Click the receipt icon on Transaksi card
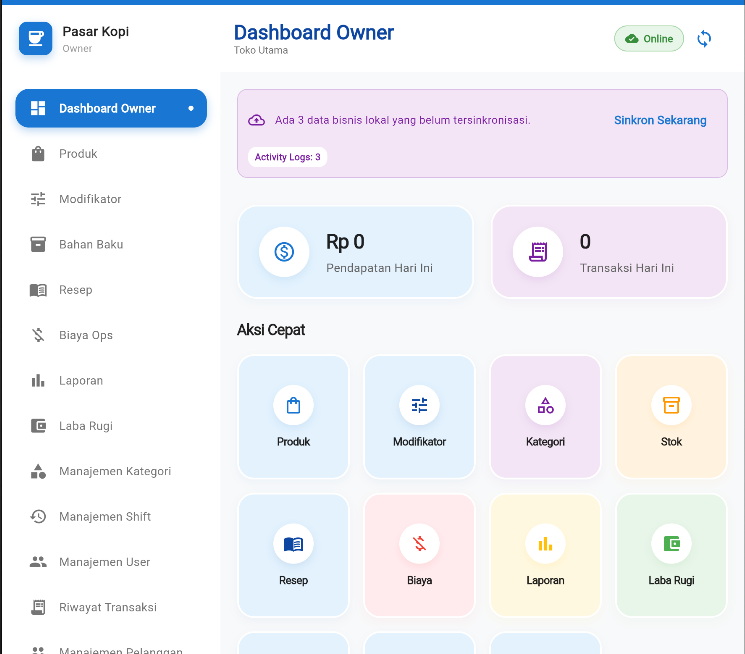This screenshot has width=745, height=654. click(x=538, y=252)
